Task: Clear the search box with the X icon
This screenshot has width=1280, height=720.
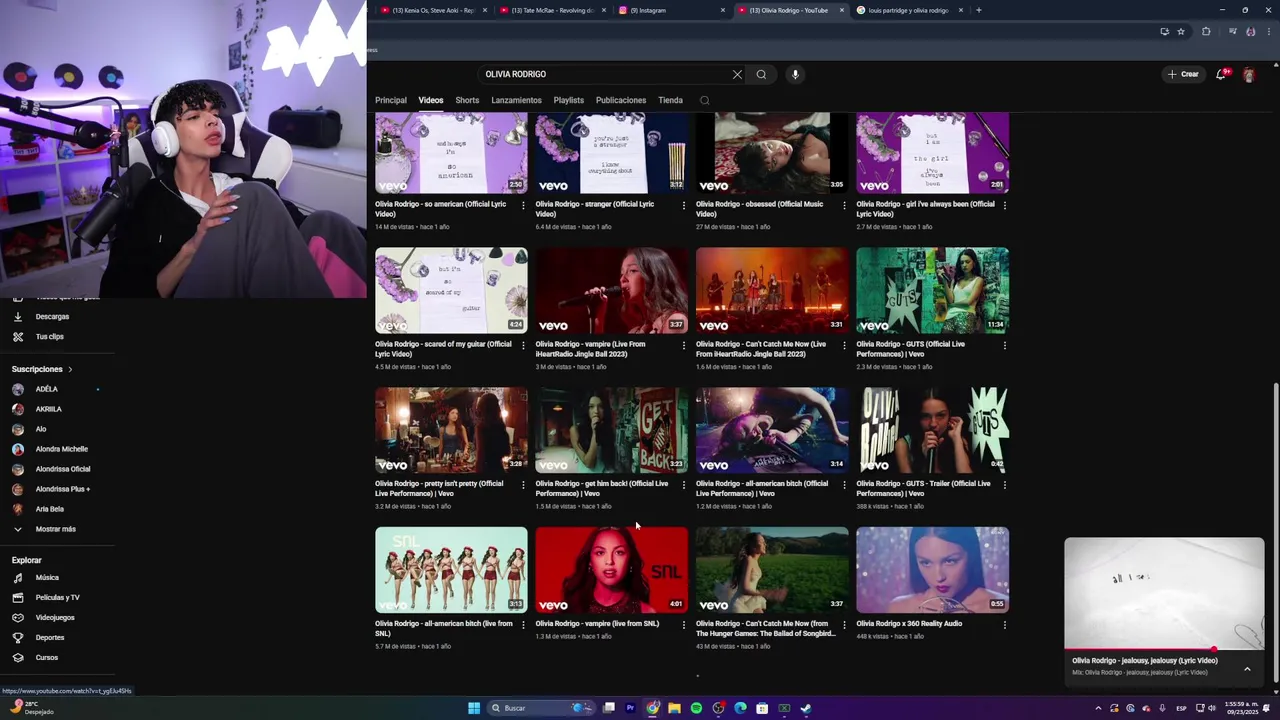Action: pyautogui.click(x=737, y=74)
